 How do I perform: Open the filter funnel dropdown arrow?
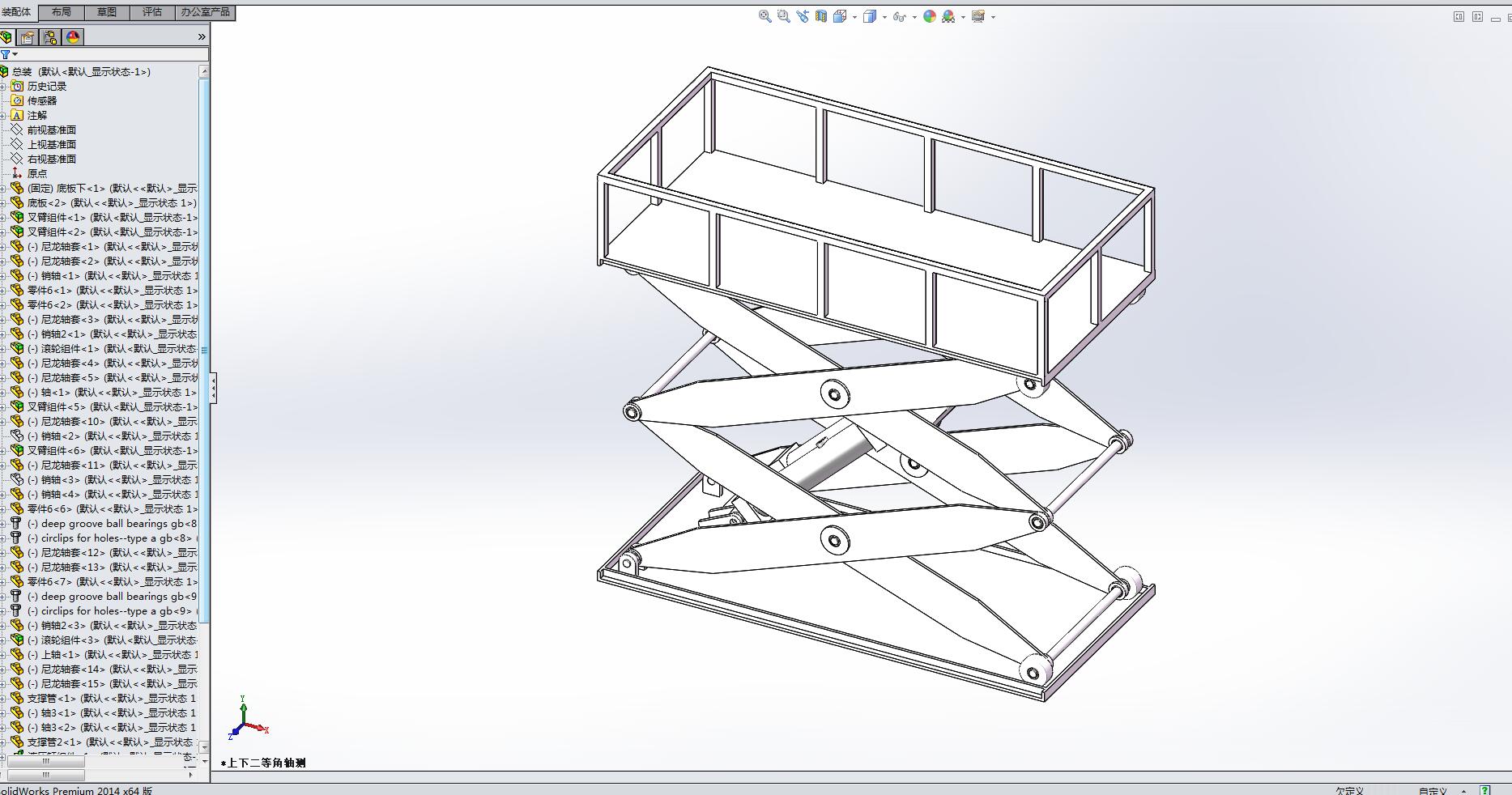15,54
